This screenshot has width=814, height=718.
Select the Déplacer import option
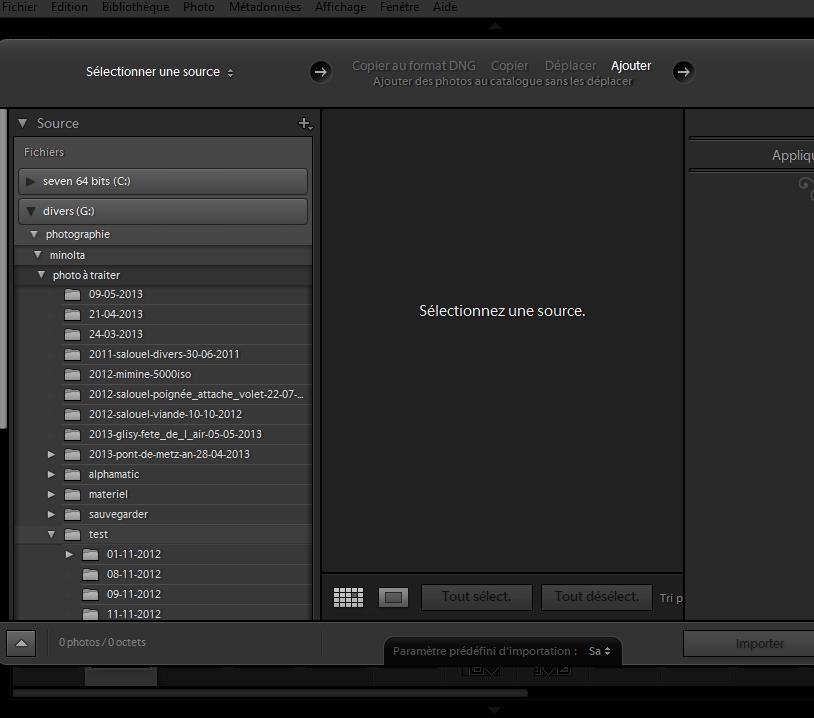pos(571,66)
